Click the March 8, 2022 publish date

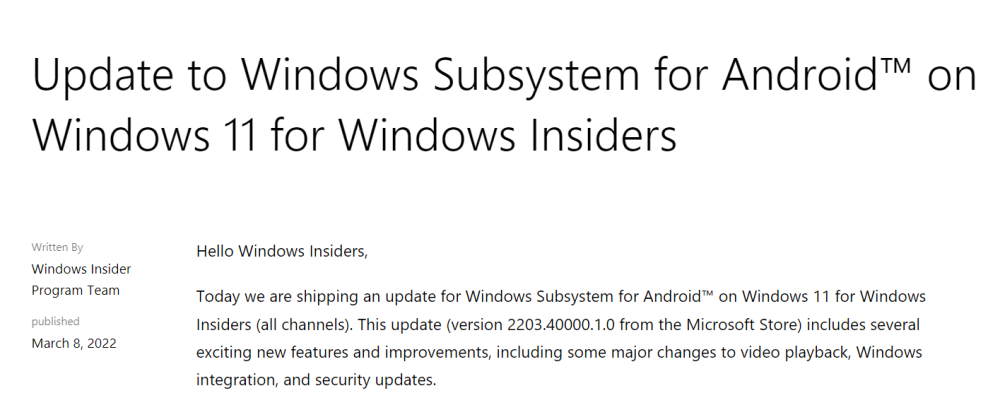(x=74, y=343)
